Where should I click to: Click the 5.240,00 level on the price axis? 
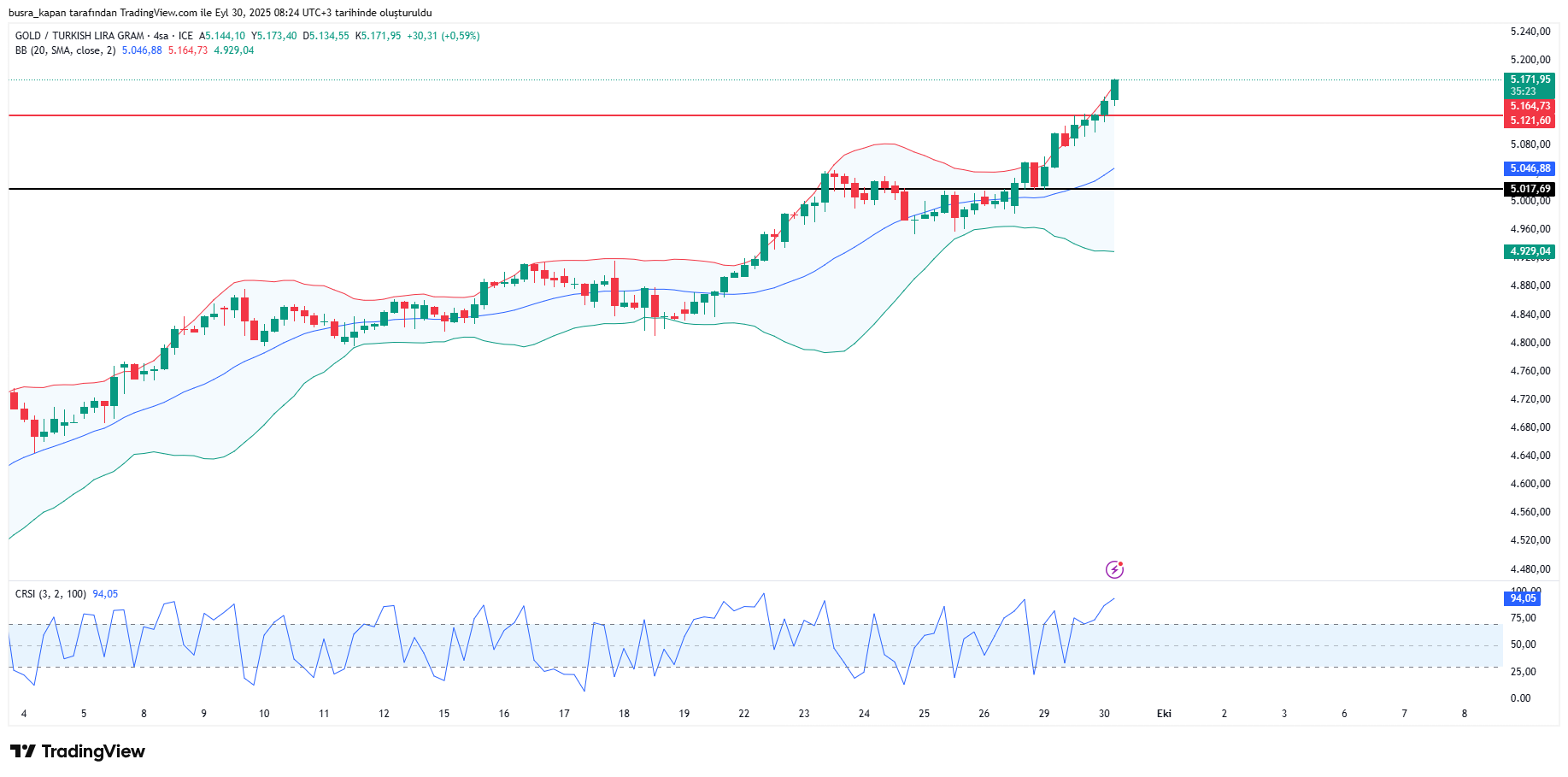click(x=1530, y=32)
